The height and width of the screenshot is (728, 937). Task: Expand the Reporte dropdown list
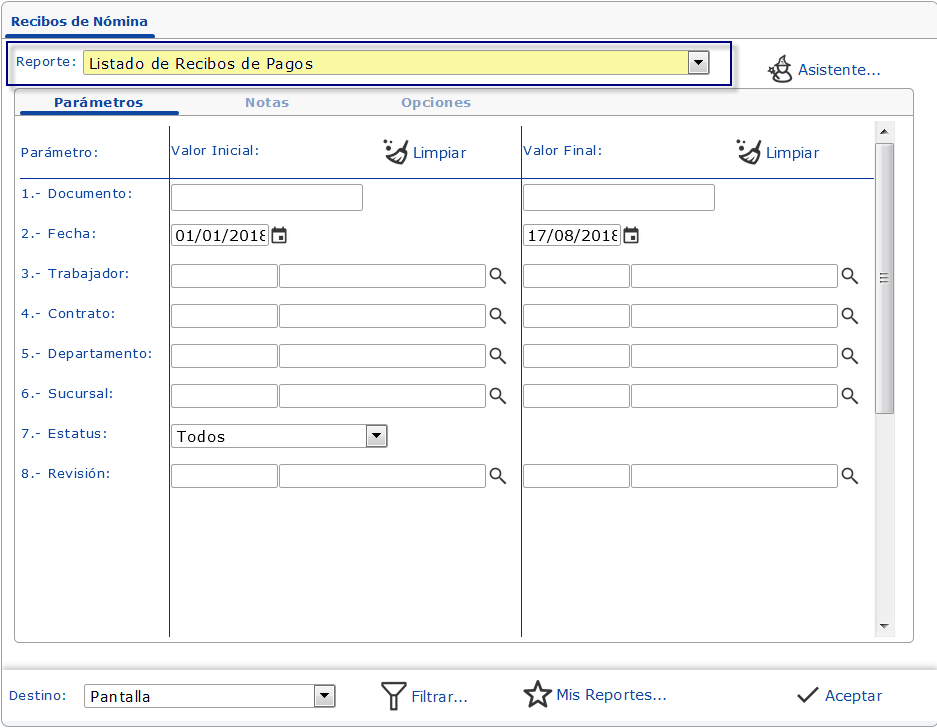click(x=699, y=62)
